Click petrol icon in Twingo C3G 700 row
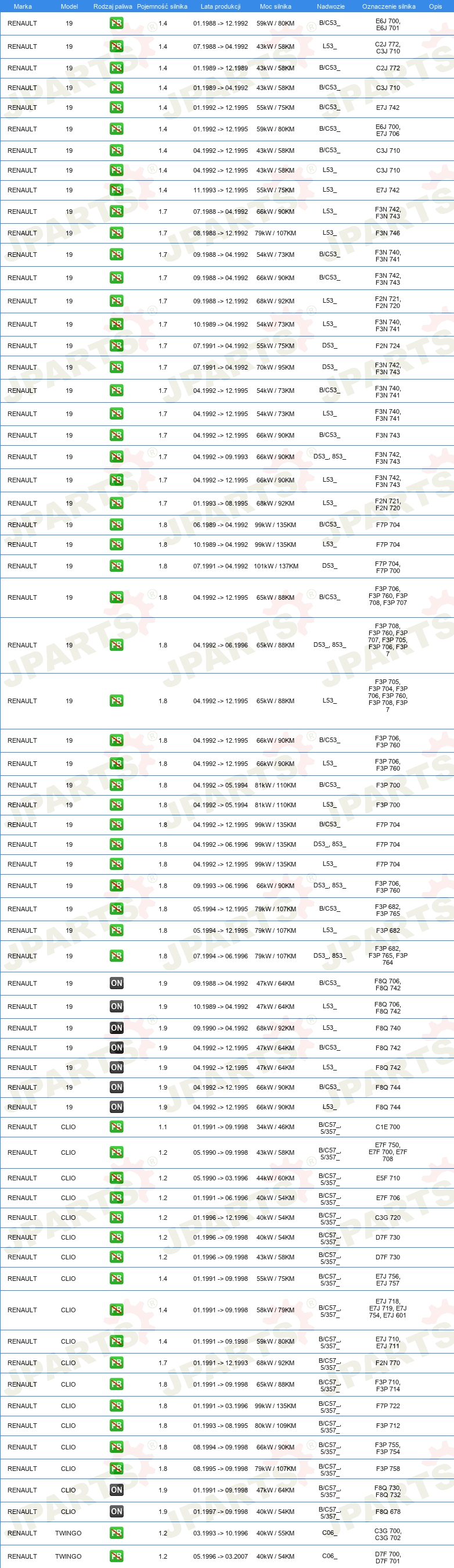Screen dimensions: 454x1568 [116, 1533]
